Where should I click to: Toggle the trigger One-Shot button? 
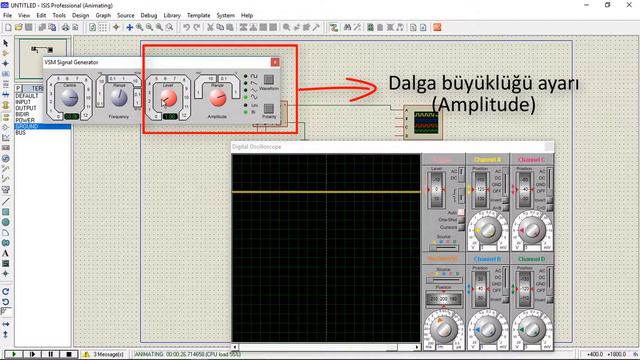461,220
